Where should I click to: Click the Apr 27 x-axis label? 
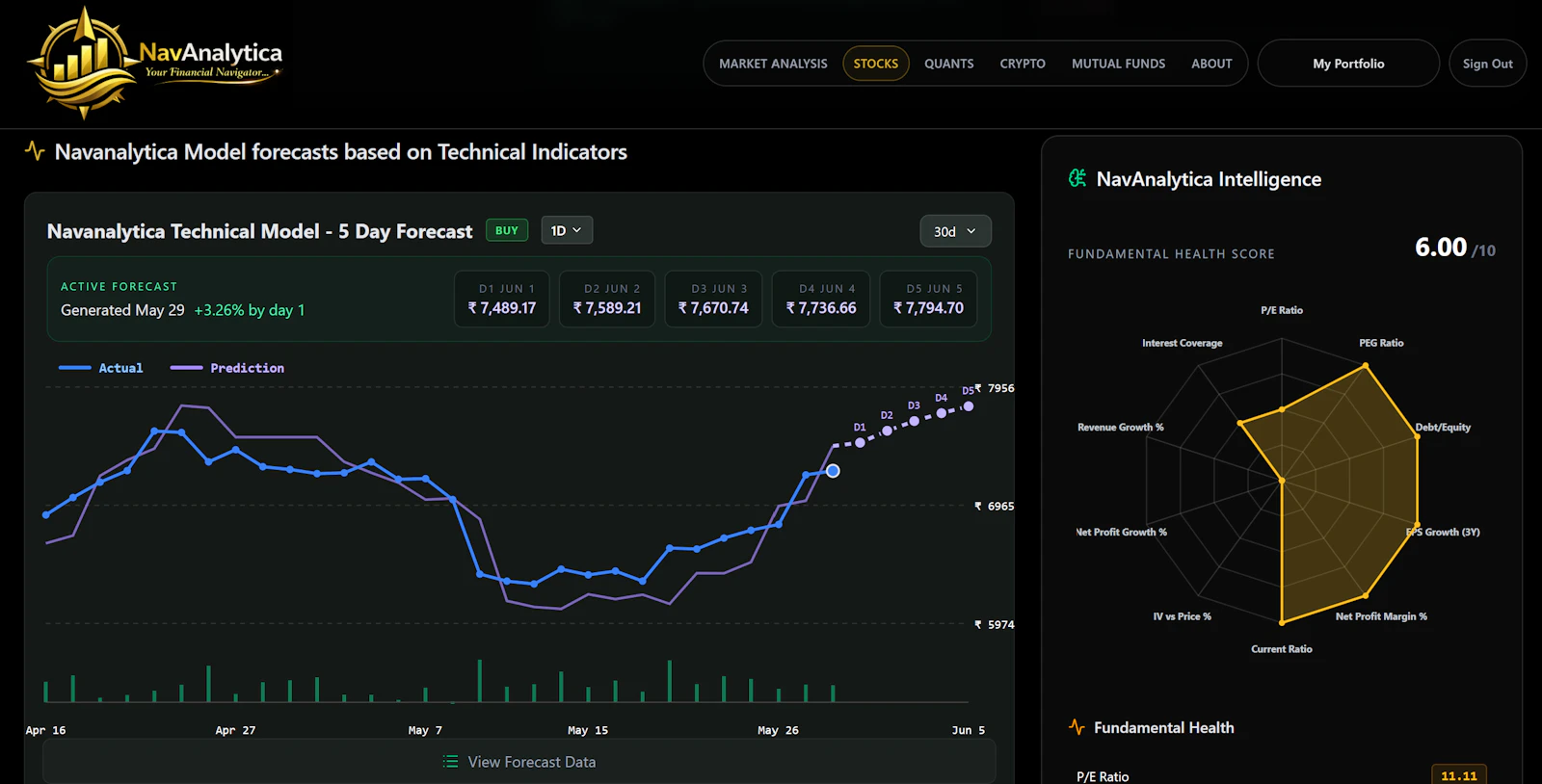235,730
